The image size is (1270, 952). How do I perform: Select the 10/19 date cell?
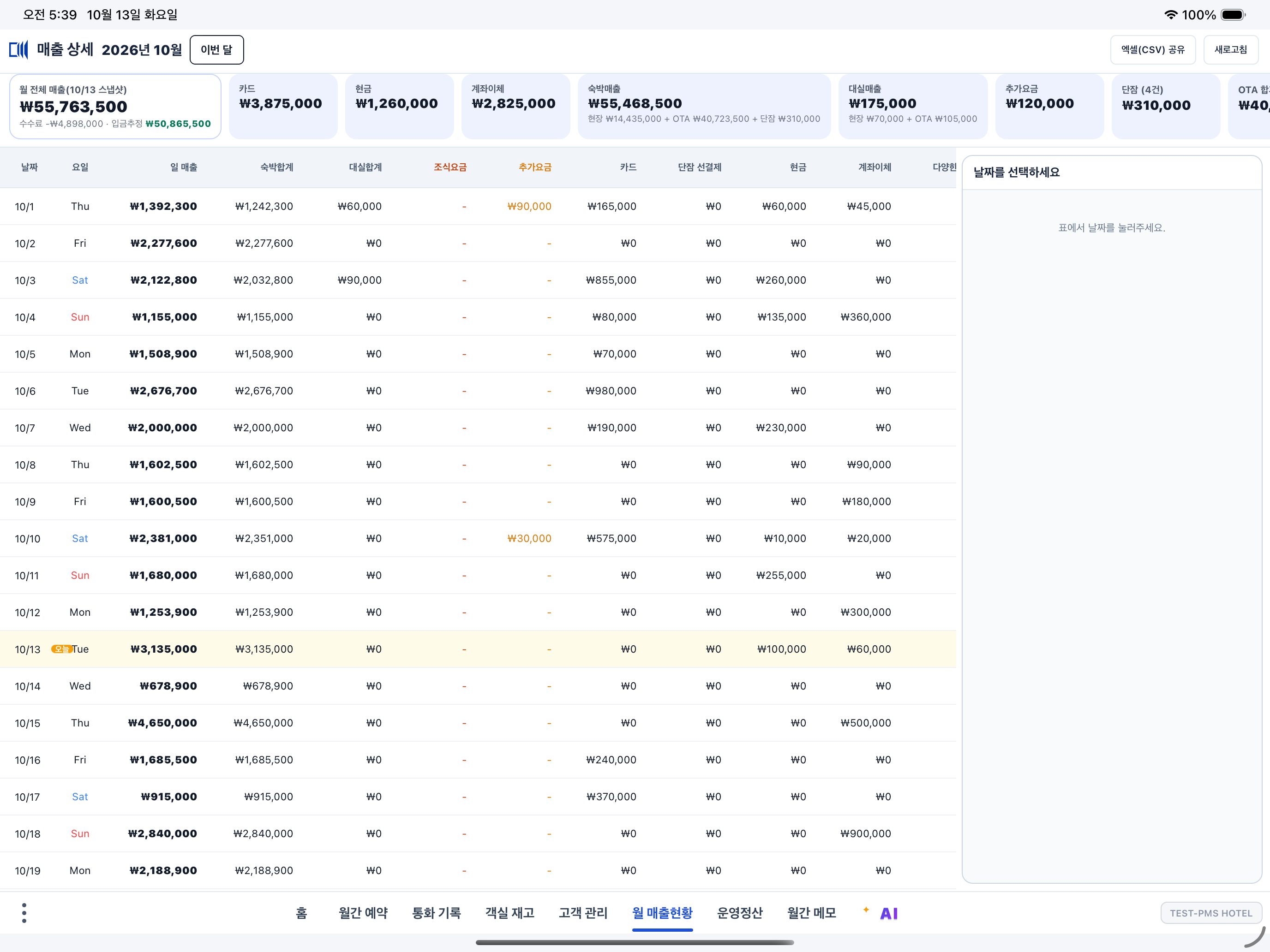point(28,871)
